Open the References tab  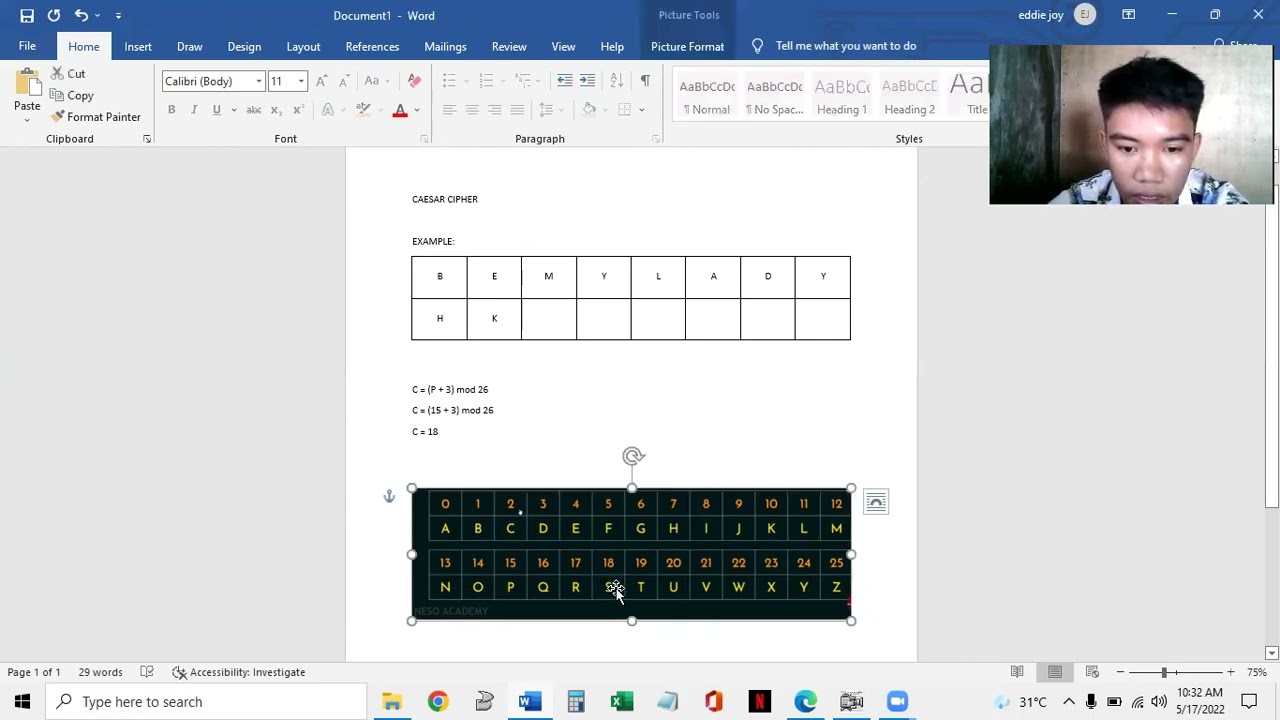pyautogui.click(x=372, y=46)
